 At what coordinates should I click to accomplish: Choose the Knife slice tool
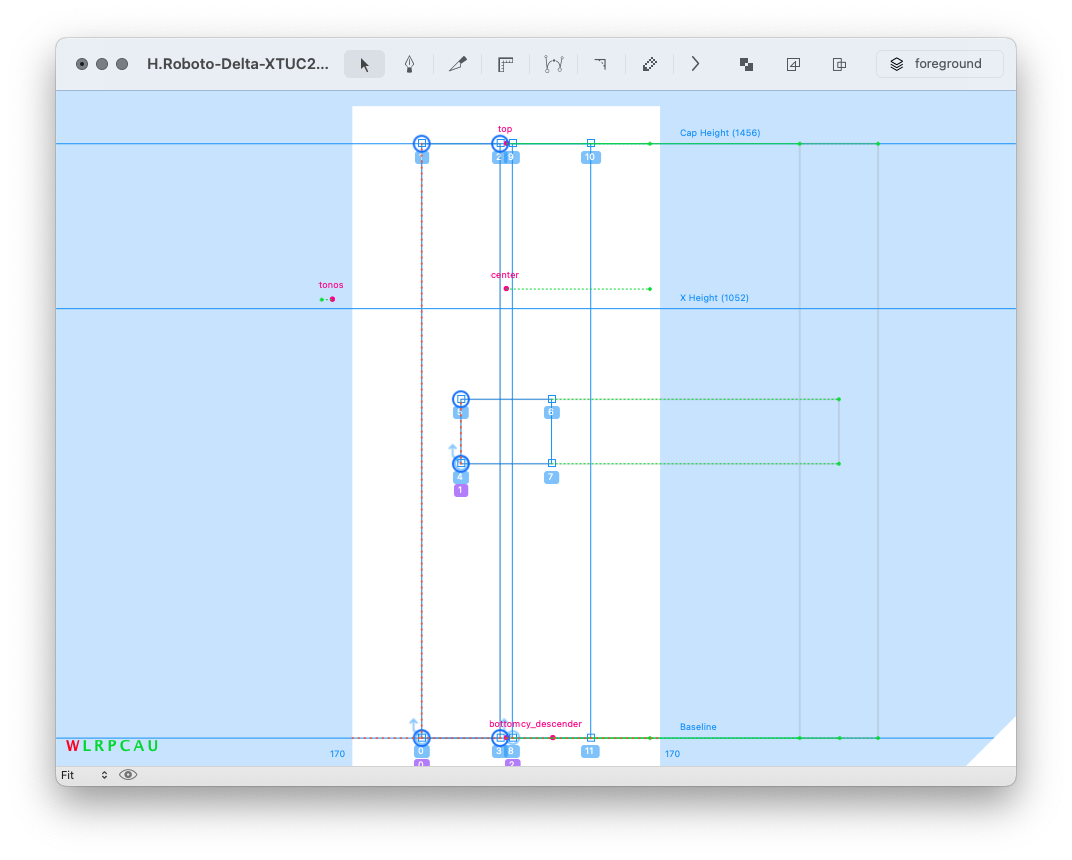point(457,64)
